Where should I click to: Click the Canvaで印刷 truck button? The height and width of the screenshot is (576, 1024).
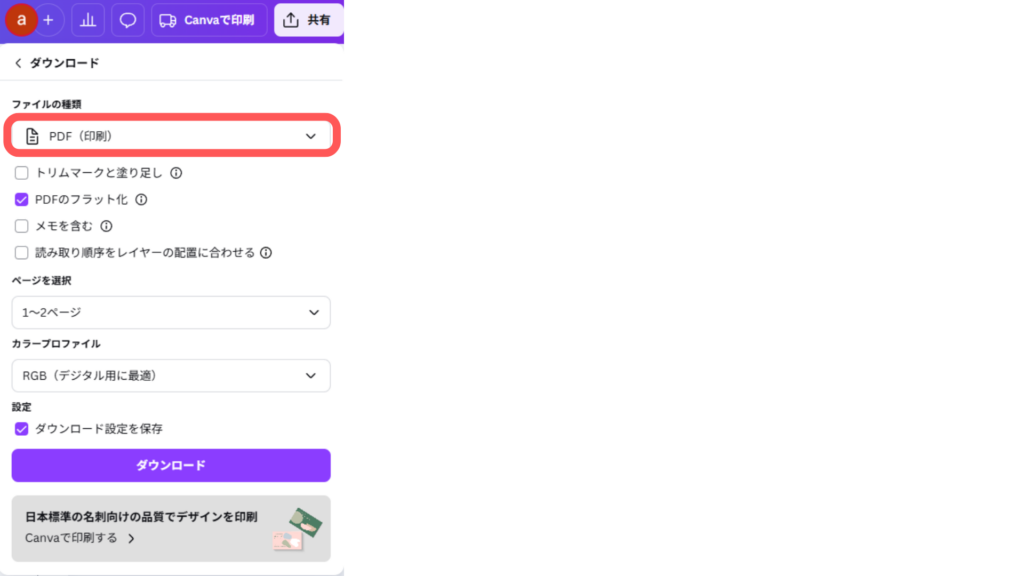click(209, 20)
